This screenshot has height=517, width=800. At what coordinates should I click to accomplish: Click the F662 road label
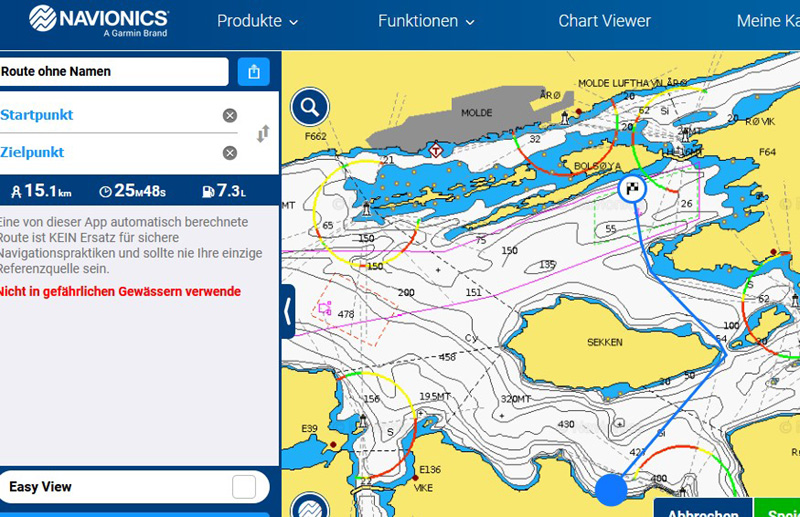pos(315,136)
